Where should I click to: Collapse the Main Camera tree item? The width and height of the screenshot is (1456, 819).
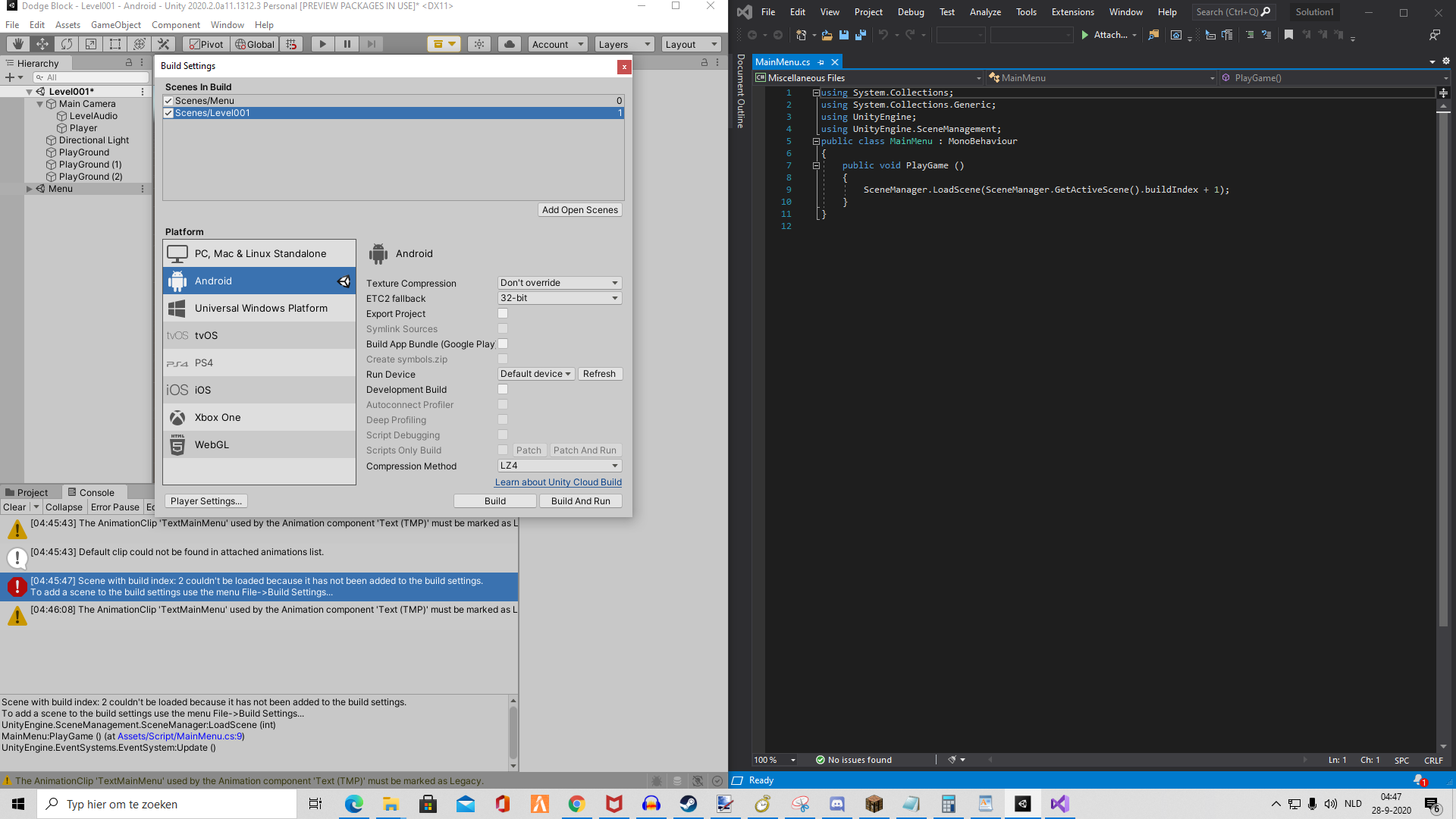tap(40, 104)
